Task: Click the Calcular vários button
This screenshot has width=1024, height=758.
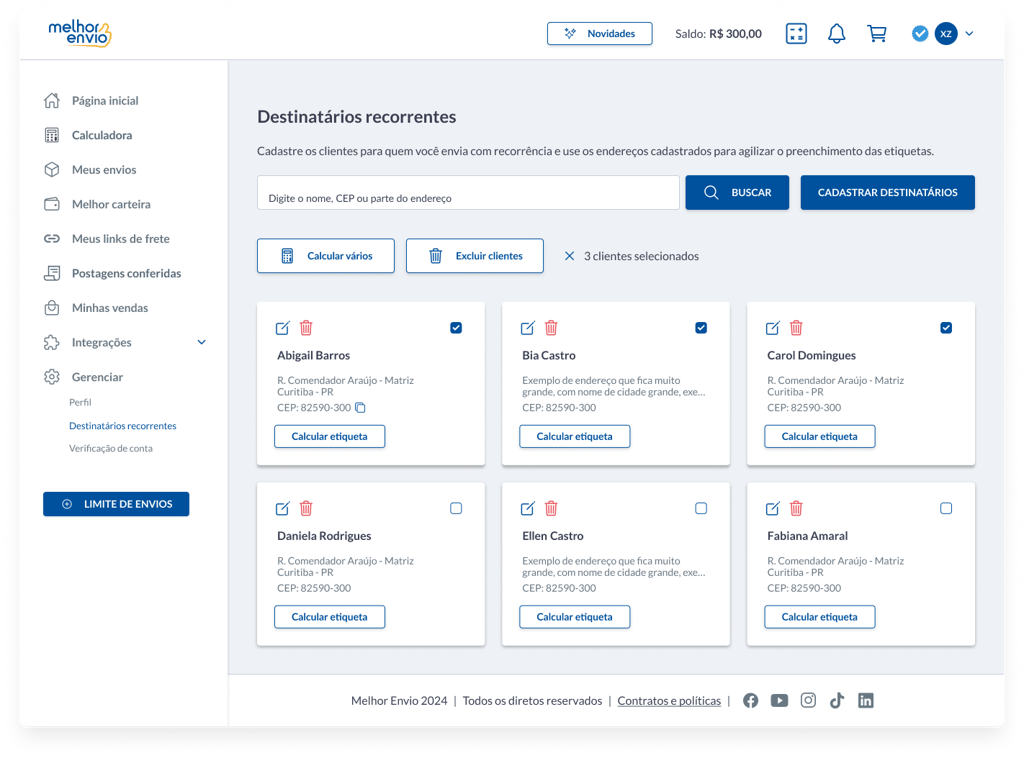Action: point(326,256)
